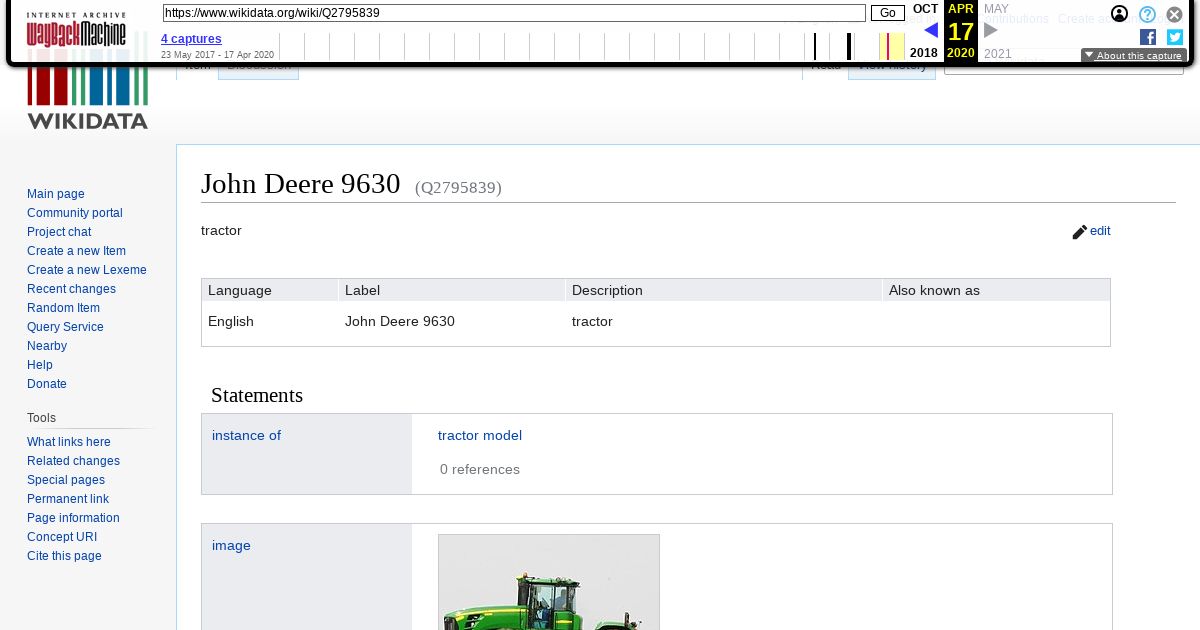
Task: Click the pencil edit icon
Action: [x=1079, y=232]
